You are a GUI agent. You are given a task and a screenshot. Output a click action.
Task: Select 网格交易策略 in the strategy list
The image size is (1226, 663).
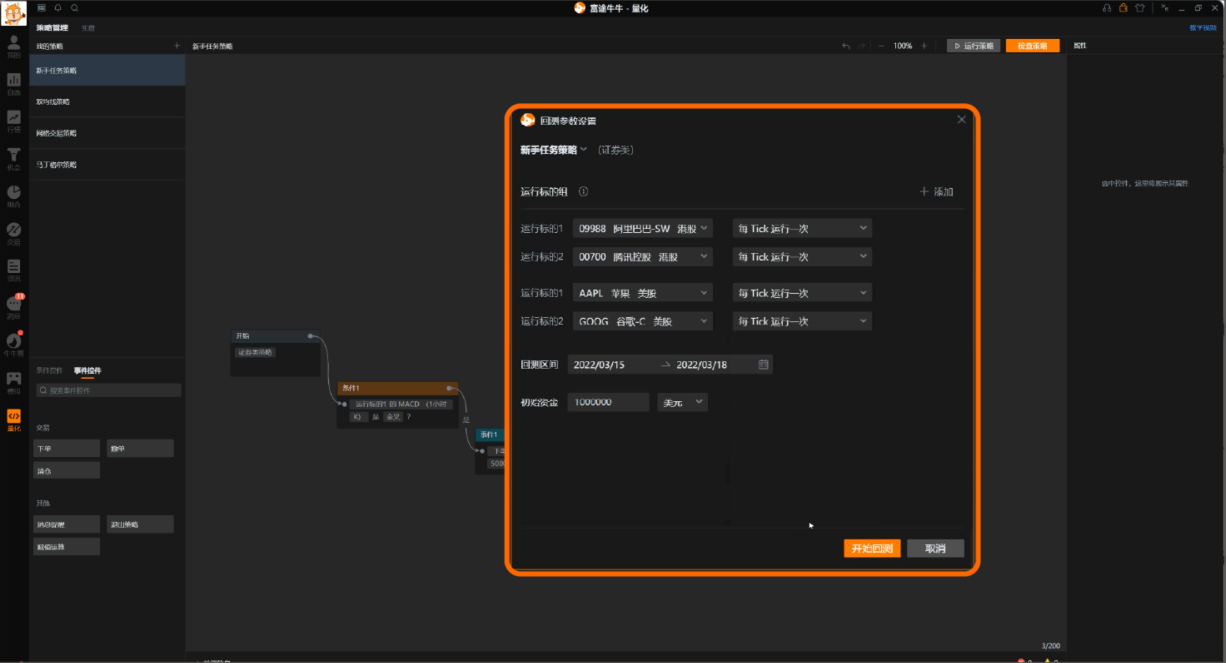[x=107, y=133]
